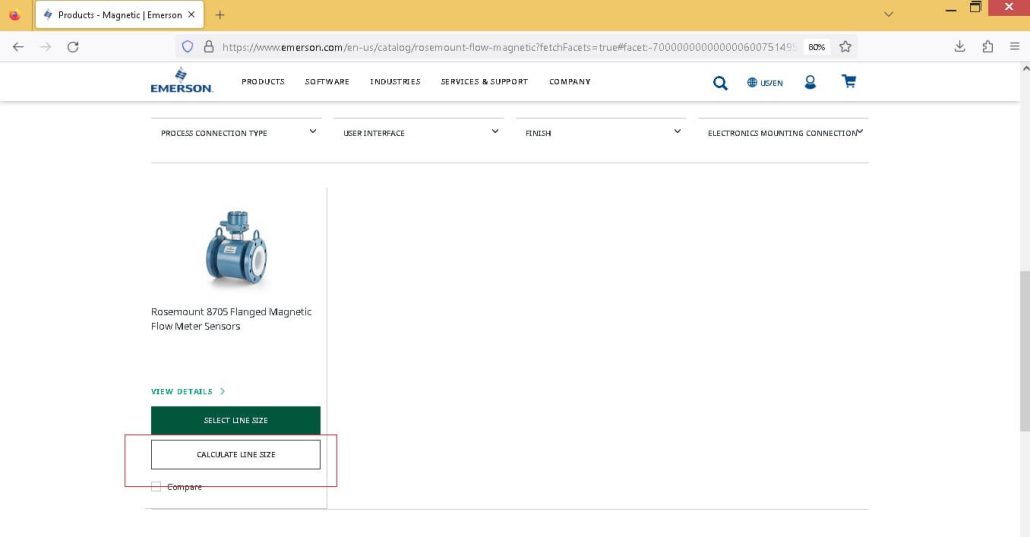Open the browser extensions icon
This screenshot has width=1030, height=537.
click(x=987, y=47)
